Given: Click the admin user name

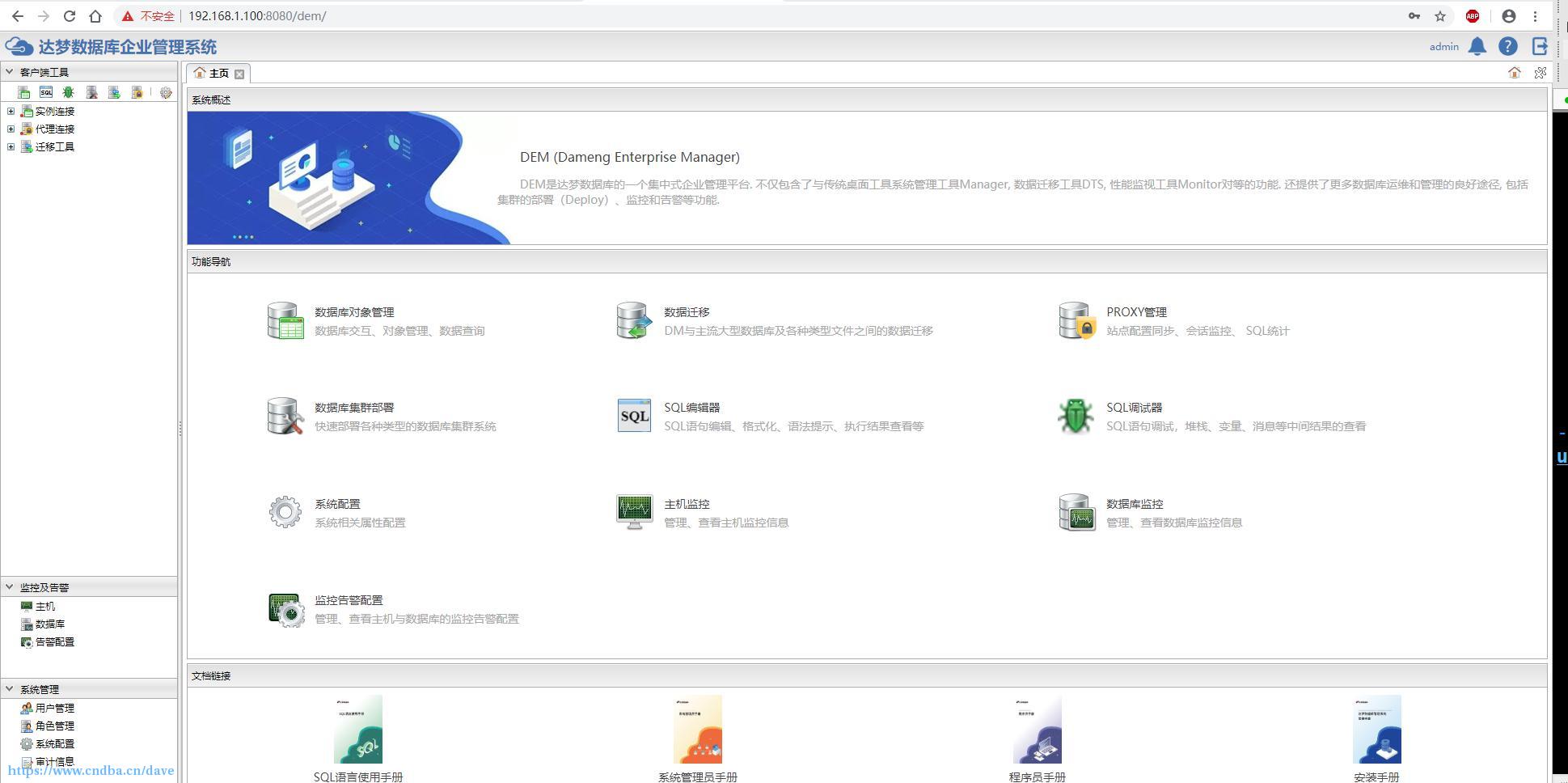Looking at the screenshot, I should pos(1443,47).
